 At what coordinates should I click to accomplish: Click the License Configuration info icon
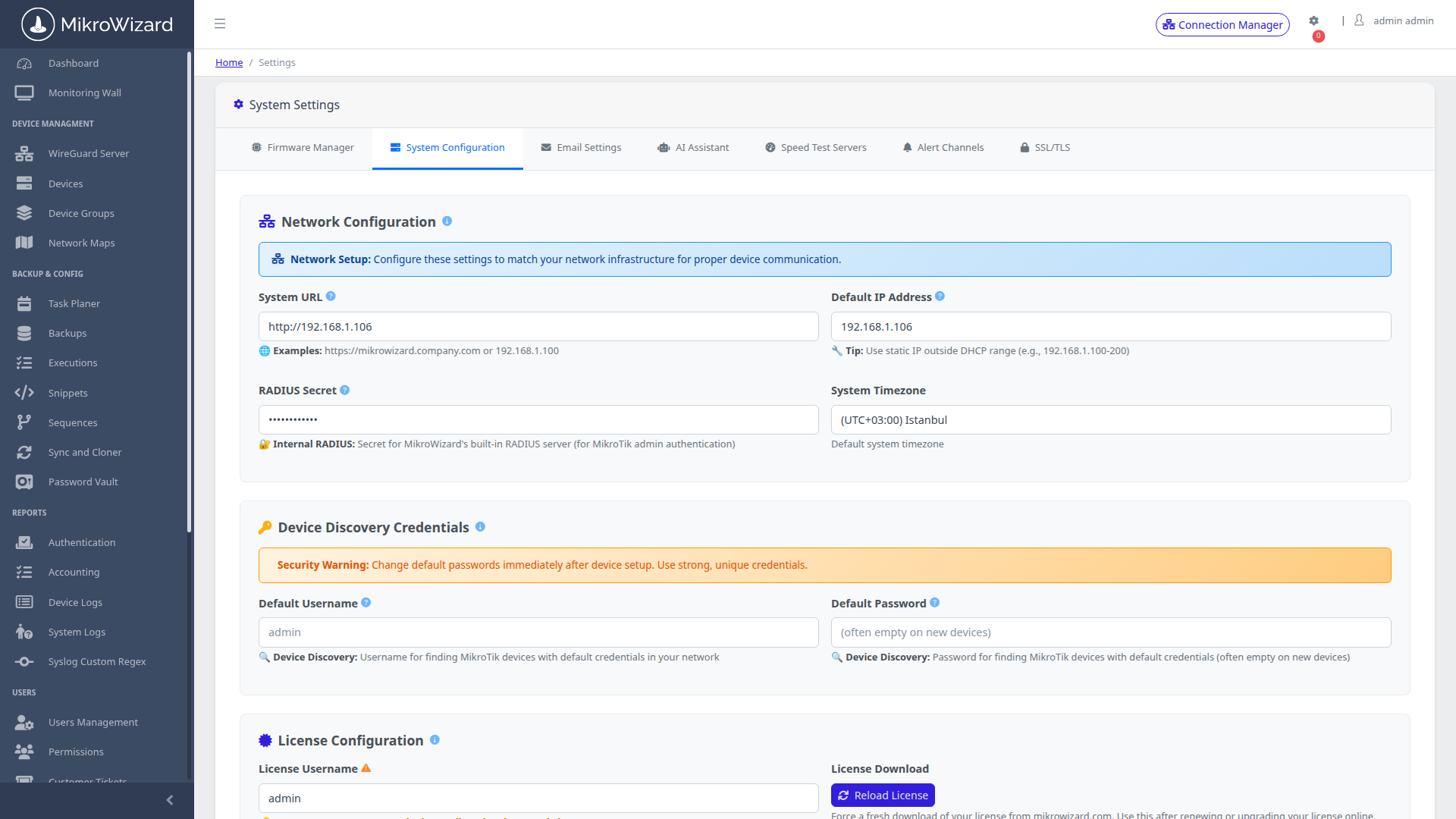click(x=435, y=740)
